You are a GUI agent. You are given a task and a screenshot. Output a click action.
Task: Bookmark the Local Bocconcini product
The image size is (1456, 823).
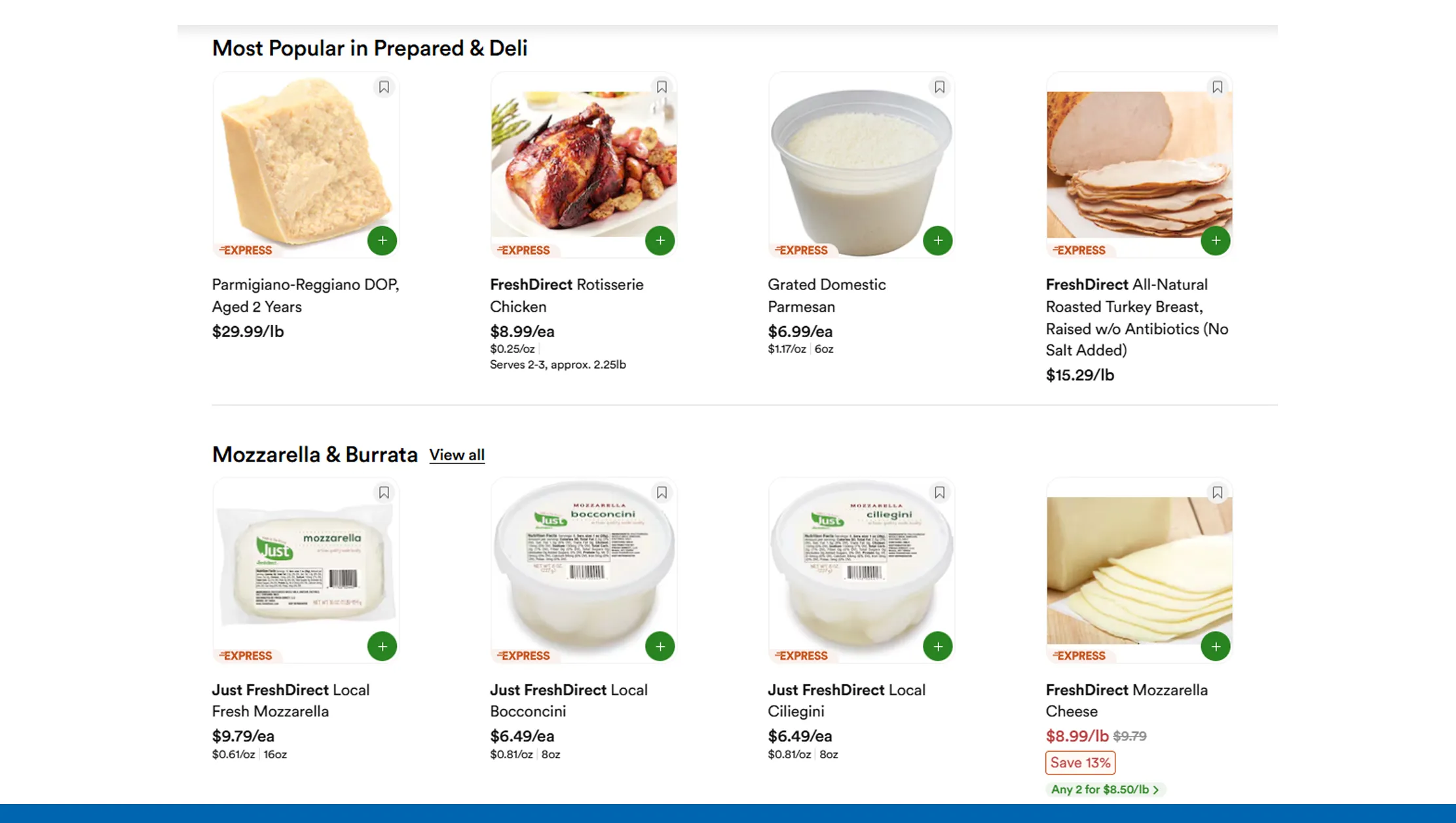pyautogui.click(x=662, y=492)
